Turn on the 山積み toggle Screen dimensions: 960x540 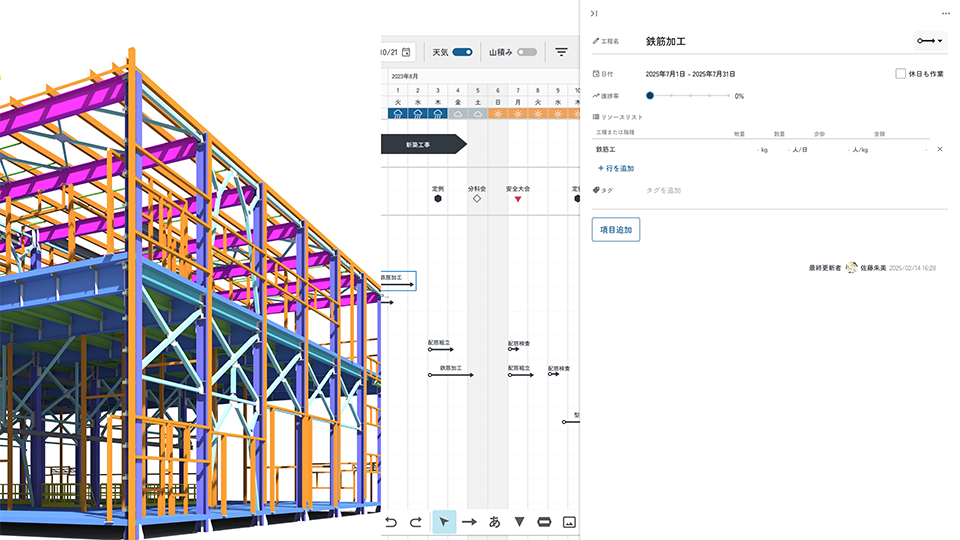(x=527, y=52)
